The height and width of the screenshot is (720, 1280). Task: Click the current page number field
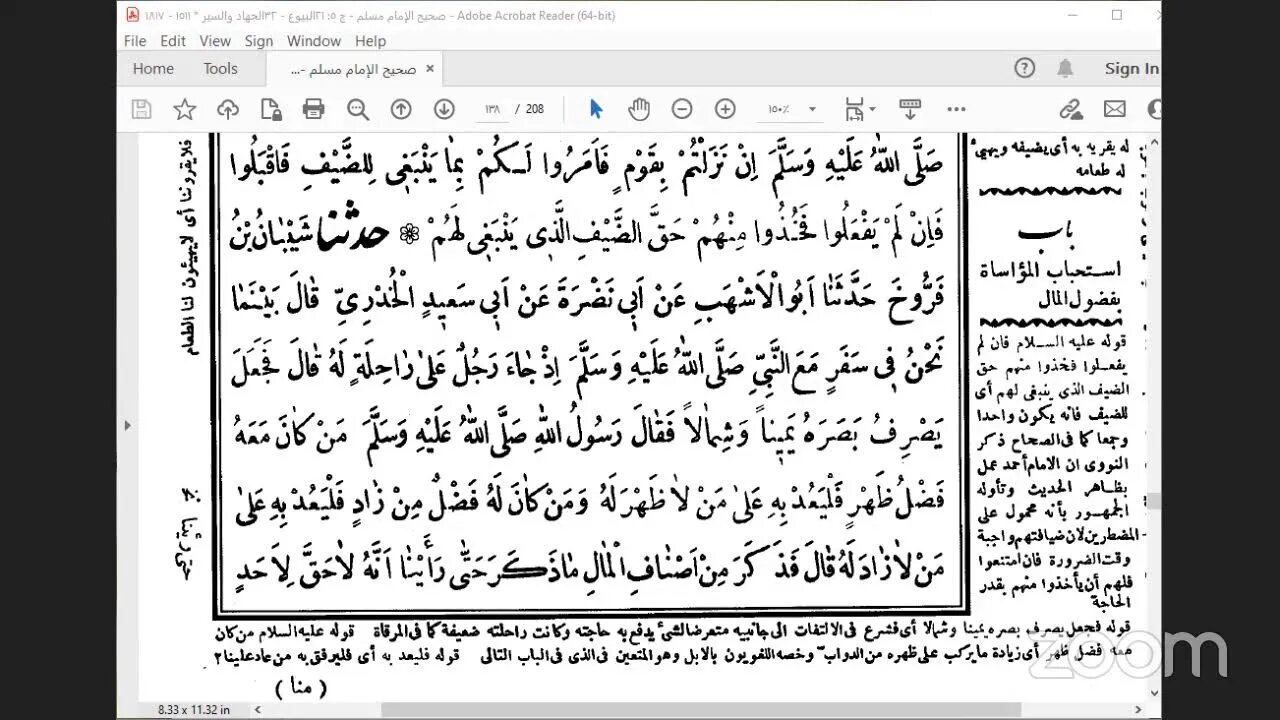coord(492,109)
